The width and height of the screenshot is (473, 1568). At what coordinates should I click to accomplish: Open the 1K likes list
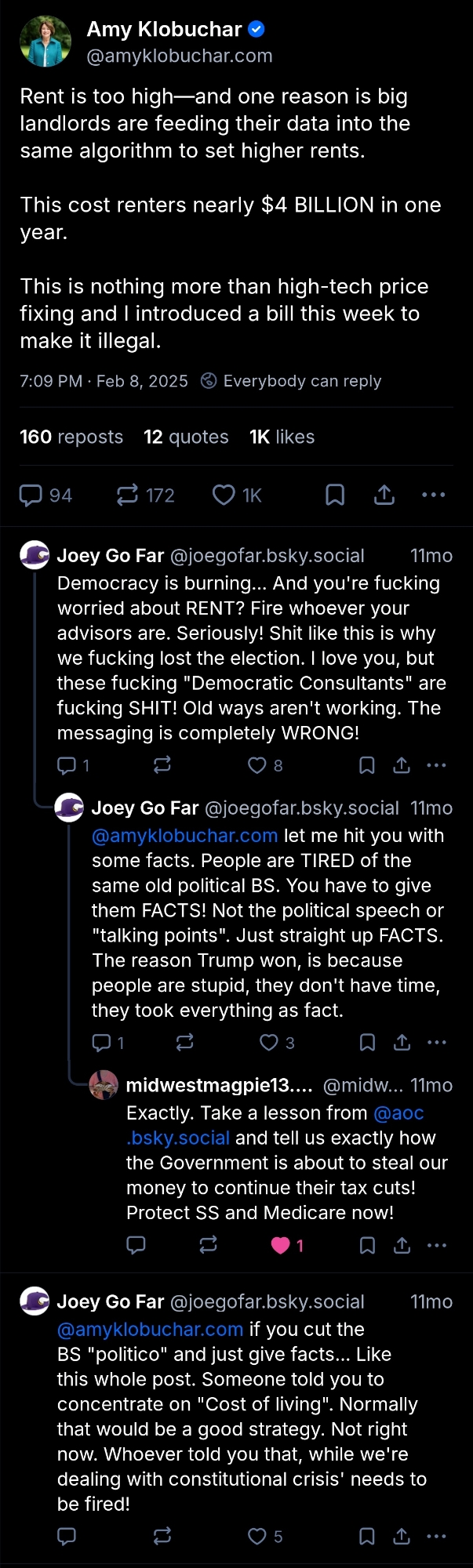click(x=282, y=437)
